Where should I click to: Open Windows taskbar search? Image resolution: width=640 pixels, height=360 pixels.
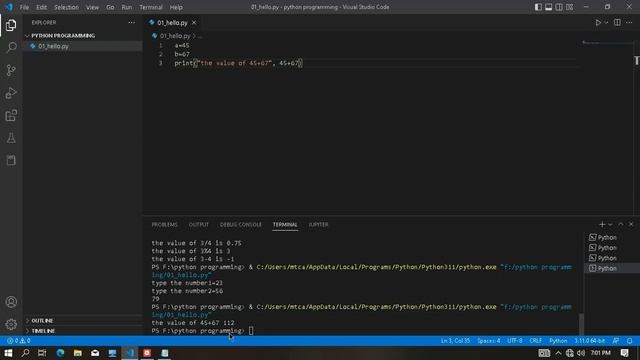tap(25, 353)
